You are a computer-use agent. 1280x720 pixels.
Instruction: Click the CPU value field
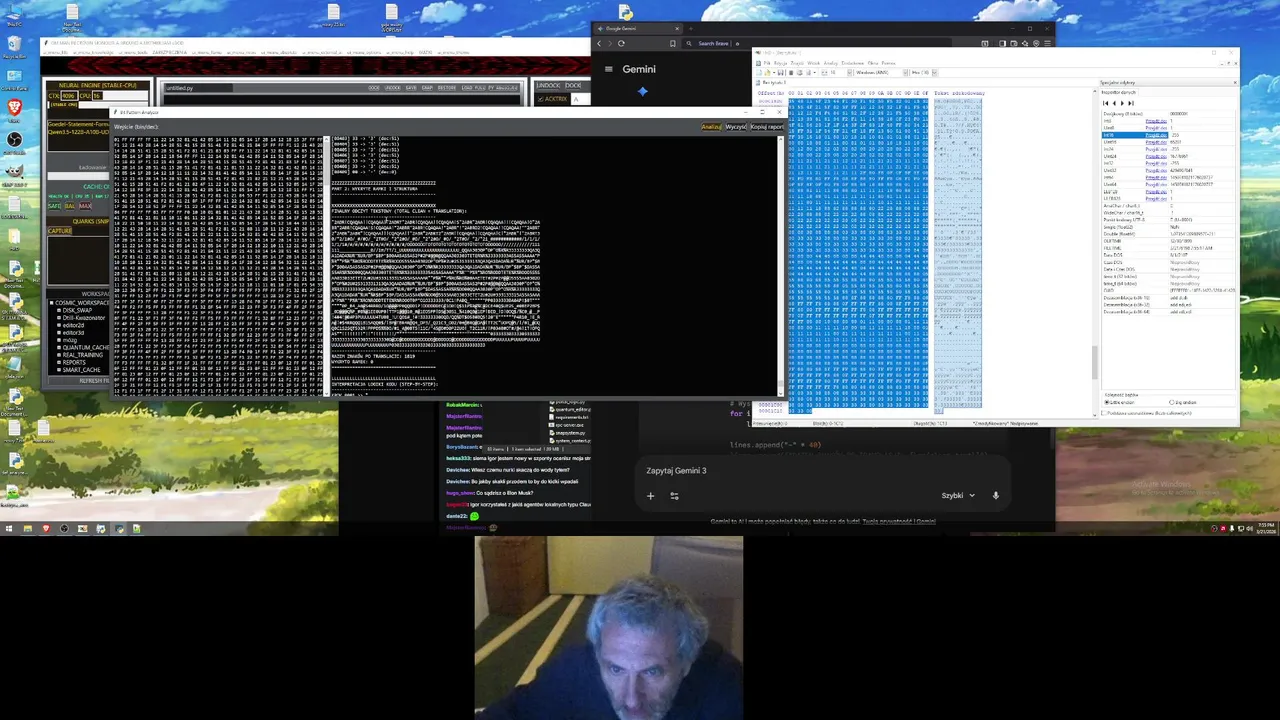[x=97, y=96]
